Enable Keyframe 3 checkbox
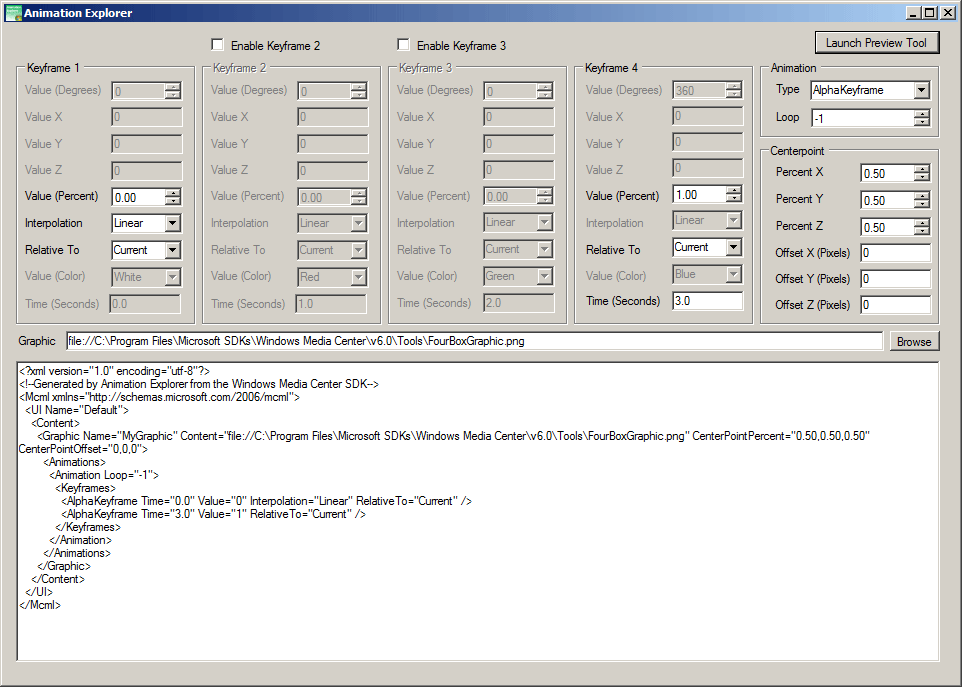This screenshot has height=687, width=962. pyautogui.click(x=403, y=44)
